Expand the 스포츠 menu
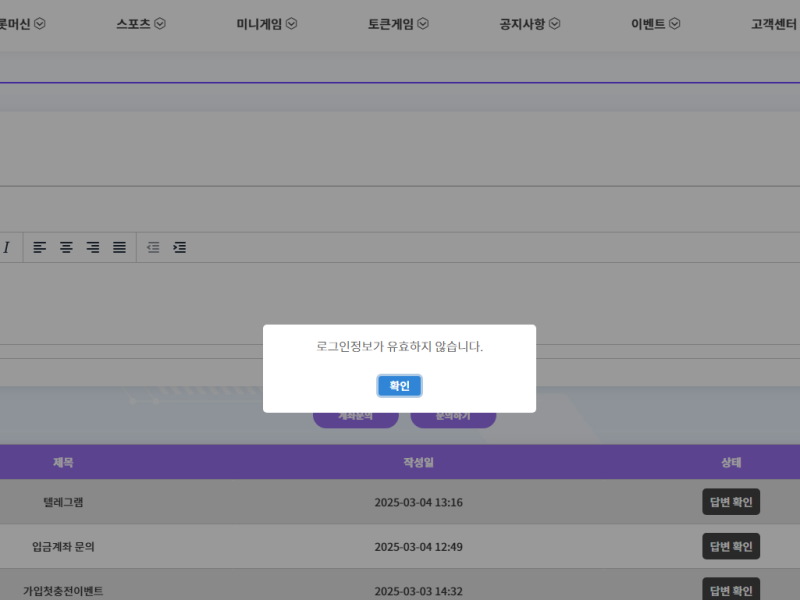 141,24
